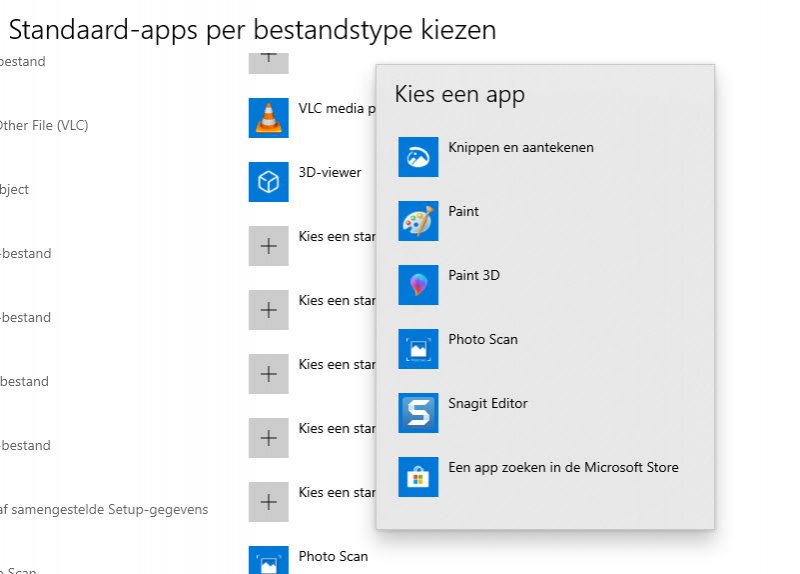Choose Knippen en aantekenen from app list

(x=521, y=147)
